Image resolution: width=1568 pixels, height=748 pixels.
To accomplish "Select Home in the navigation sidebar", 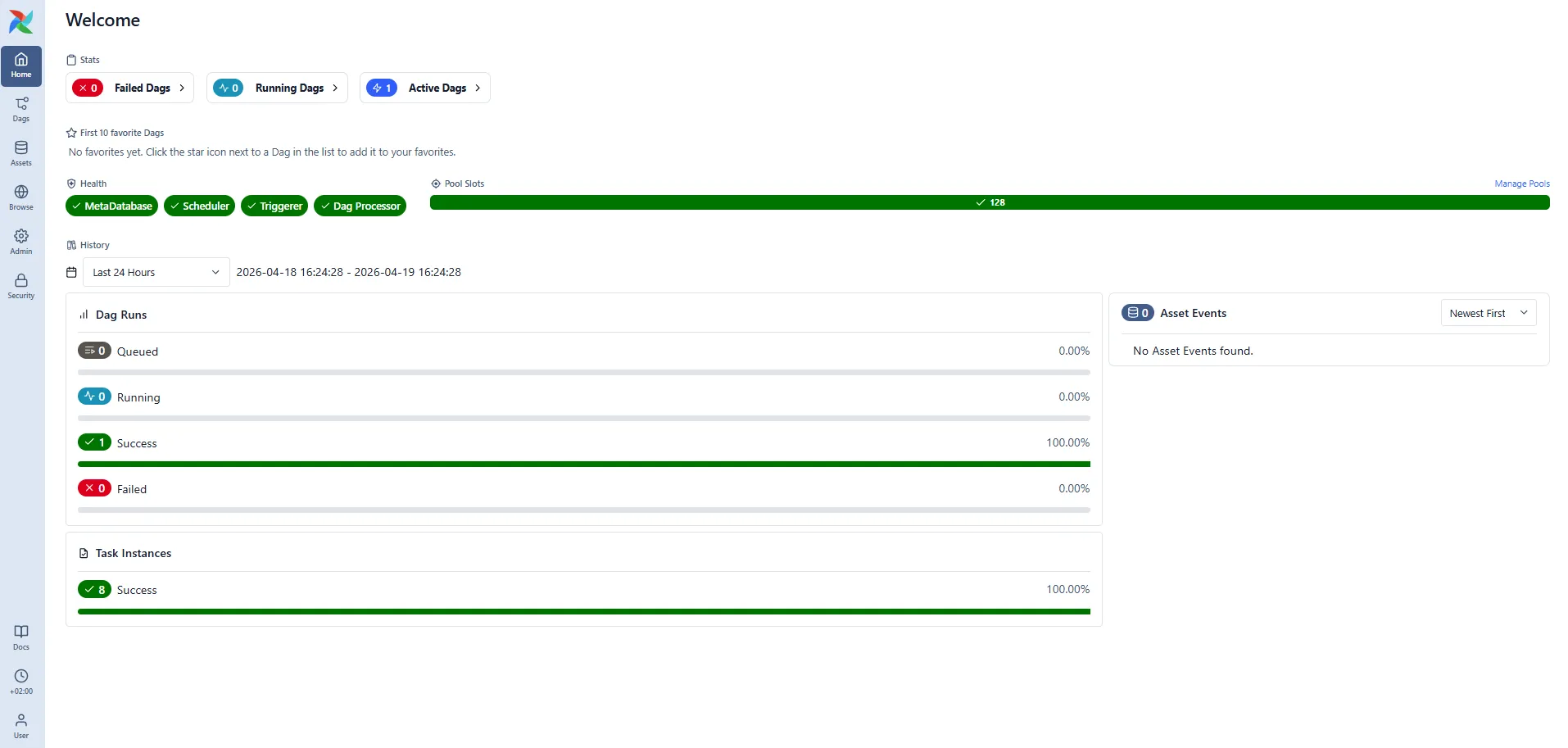I will 20,66.
